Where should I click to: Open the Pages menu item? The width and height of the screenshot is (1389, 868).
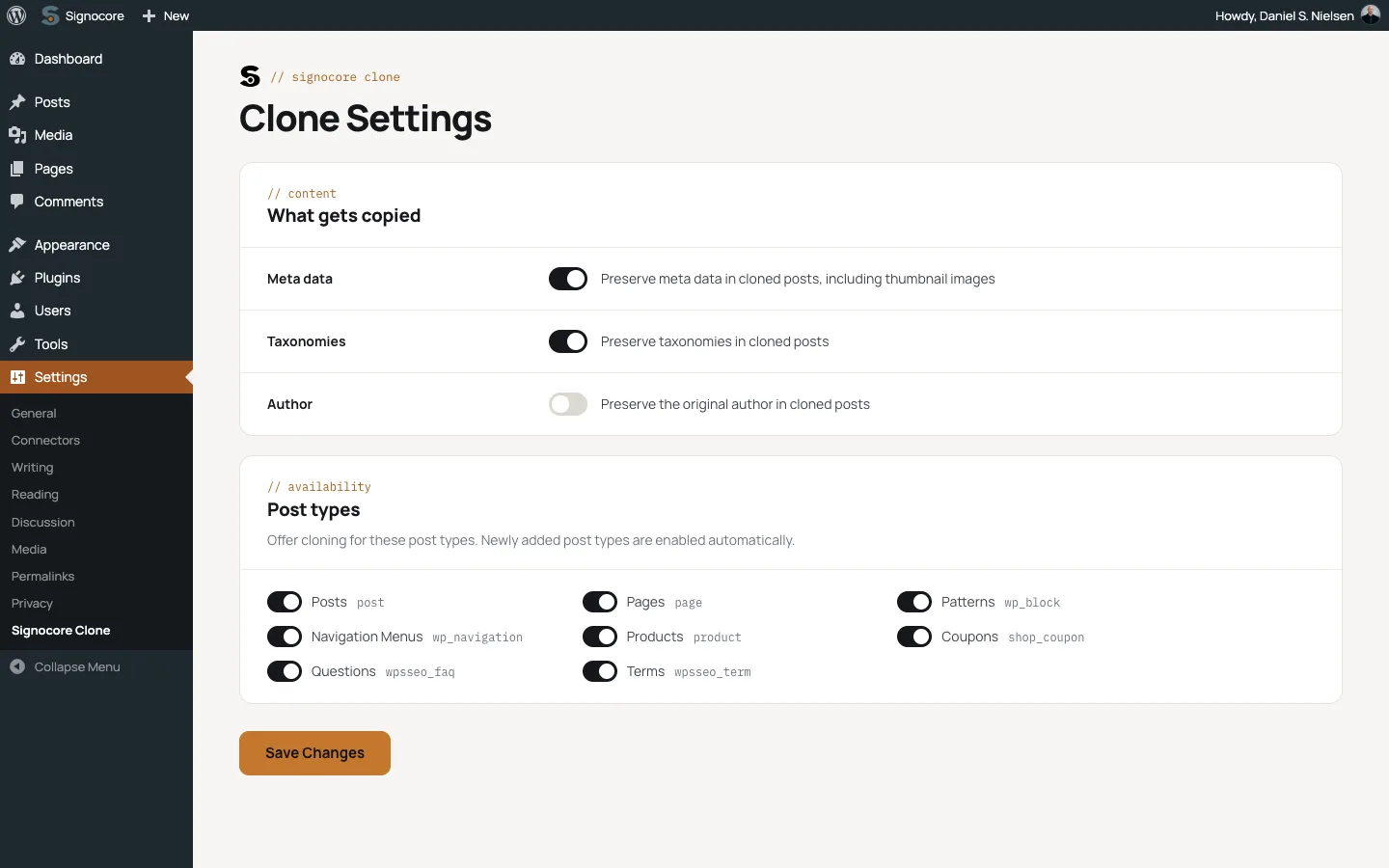[96, 169]
